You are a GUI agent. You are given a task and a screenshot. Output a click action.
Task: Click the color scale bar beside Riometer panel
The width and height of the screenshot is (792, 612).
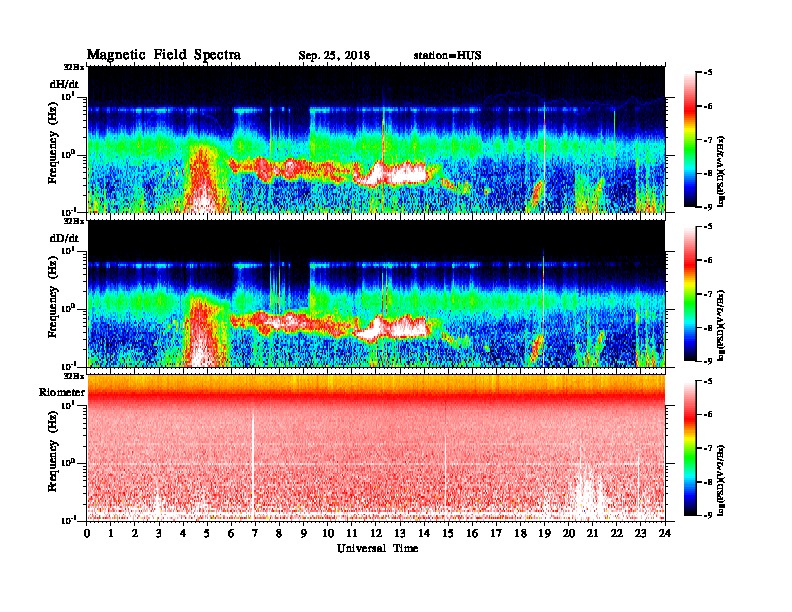pos(690,448)
